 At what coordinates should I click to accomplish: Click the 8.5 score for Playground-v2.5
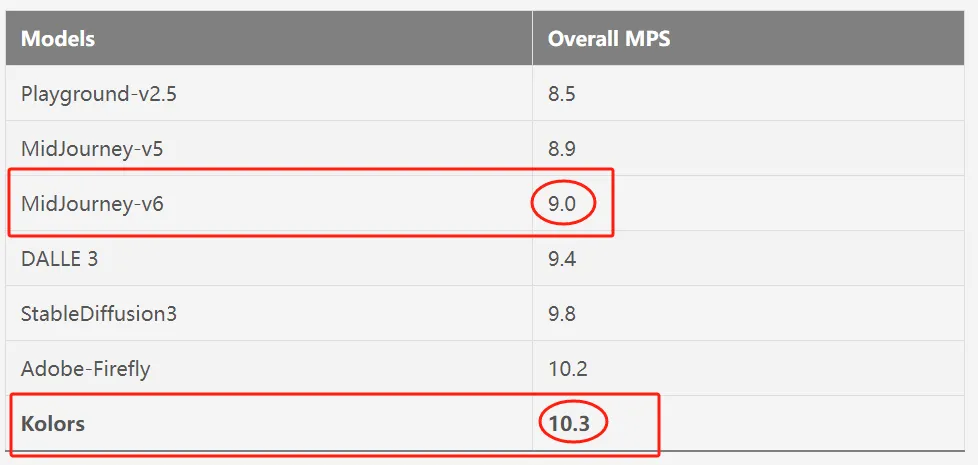pos(561,94)
